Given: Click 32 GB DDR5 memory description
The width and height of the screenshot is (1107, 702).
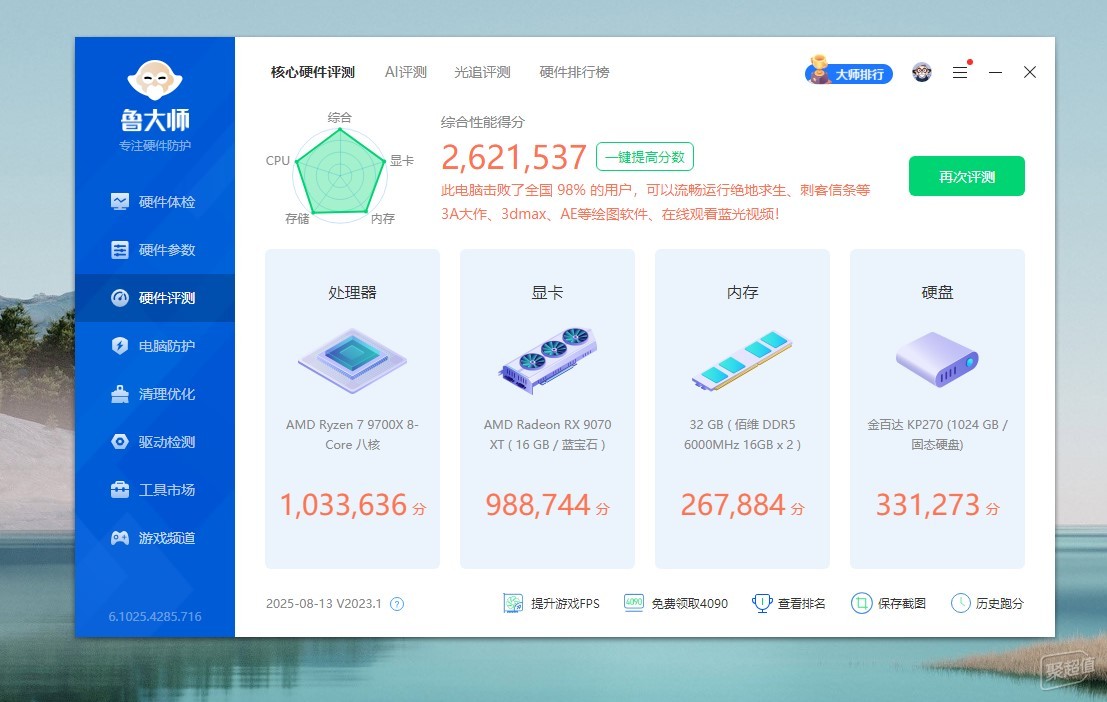Looking at the screenshot, I should 742,434.
